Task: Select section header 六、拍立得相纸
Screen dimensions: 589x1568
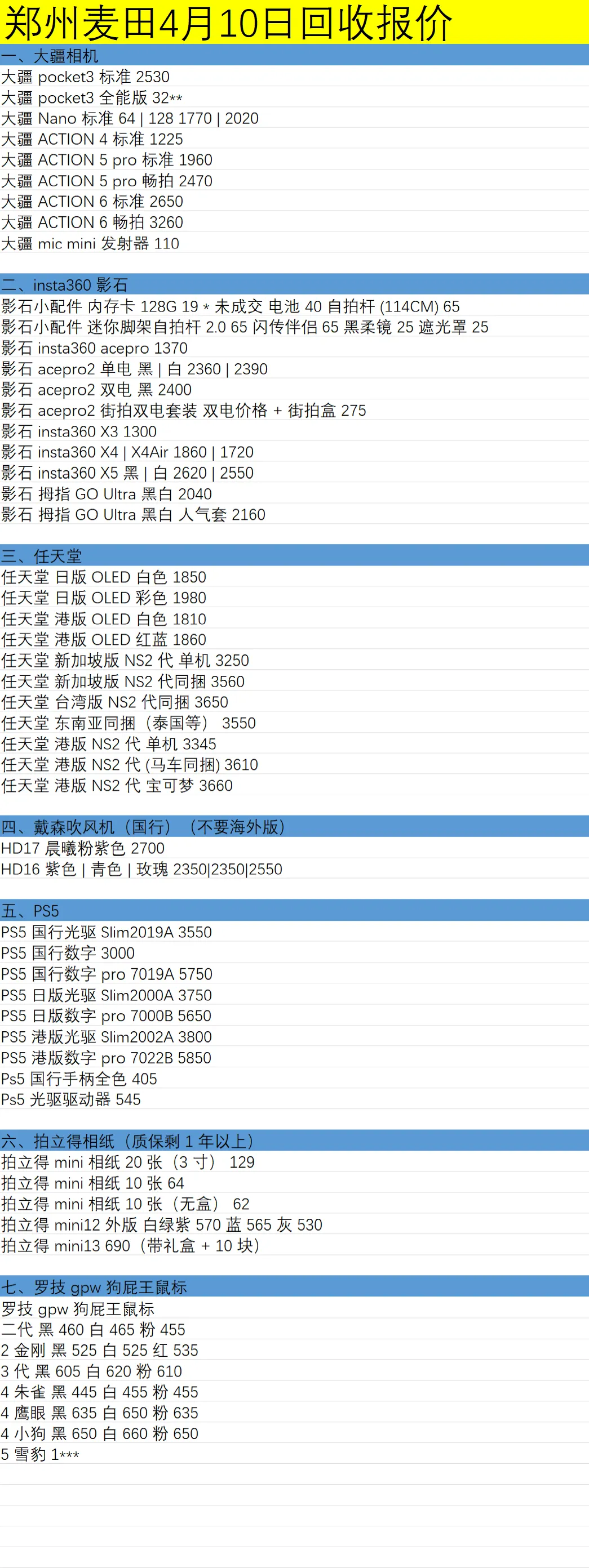Action: (294, 1141)
